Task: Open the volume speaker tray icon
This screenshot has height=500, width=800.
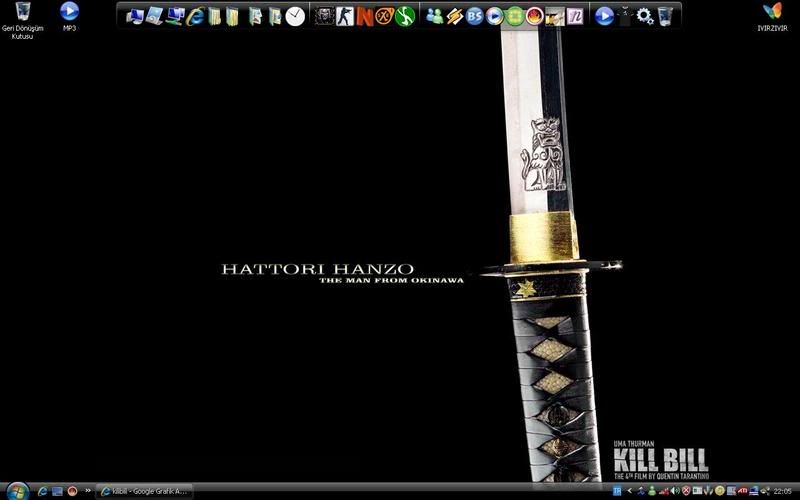Action: pos(676,491)
